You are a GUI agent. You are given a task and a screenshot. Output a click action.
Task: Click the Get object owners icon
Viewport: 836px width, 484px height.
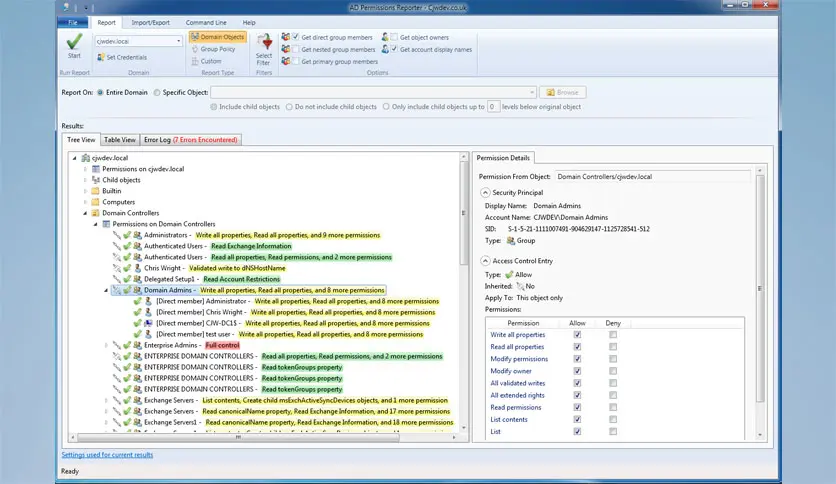385,37
